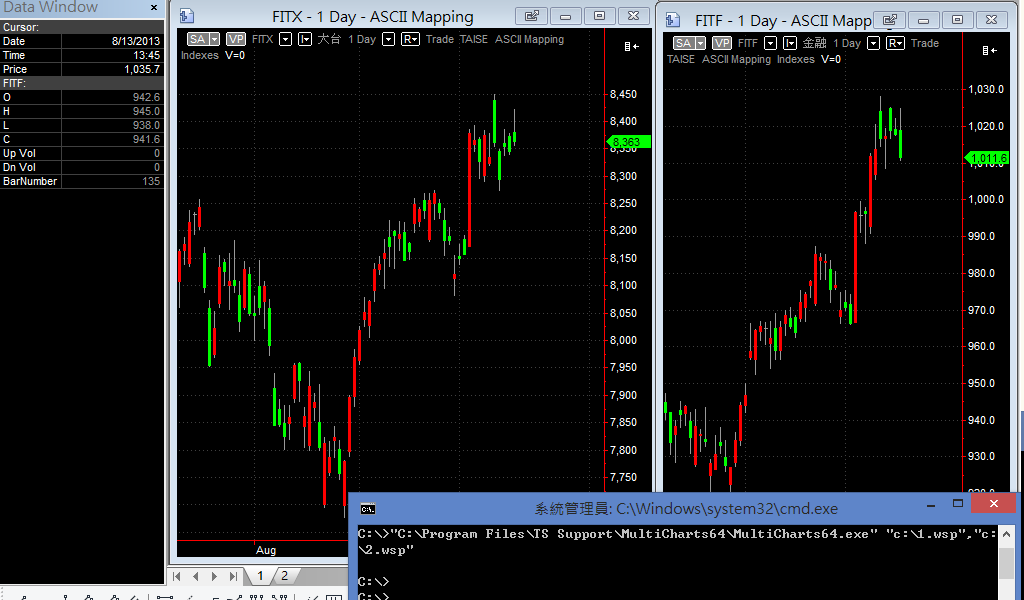Click 'ASCII Mapping' in the FITX status line
Image resolution: width=1024 pixels, height=600 pixels.
(529, 39)
